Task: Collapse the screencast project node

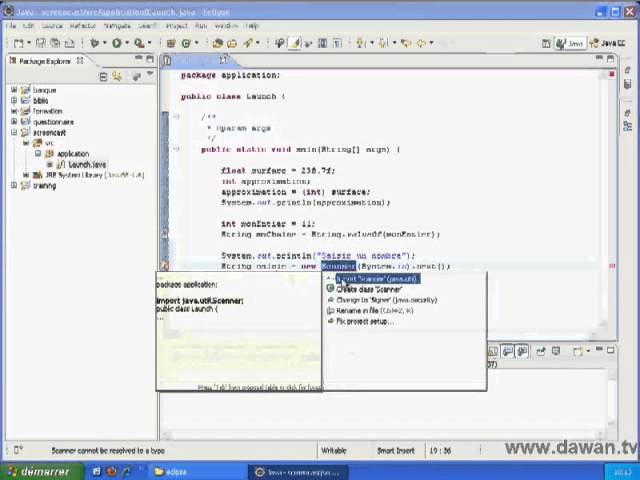Action: (14, 132)
